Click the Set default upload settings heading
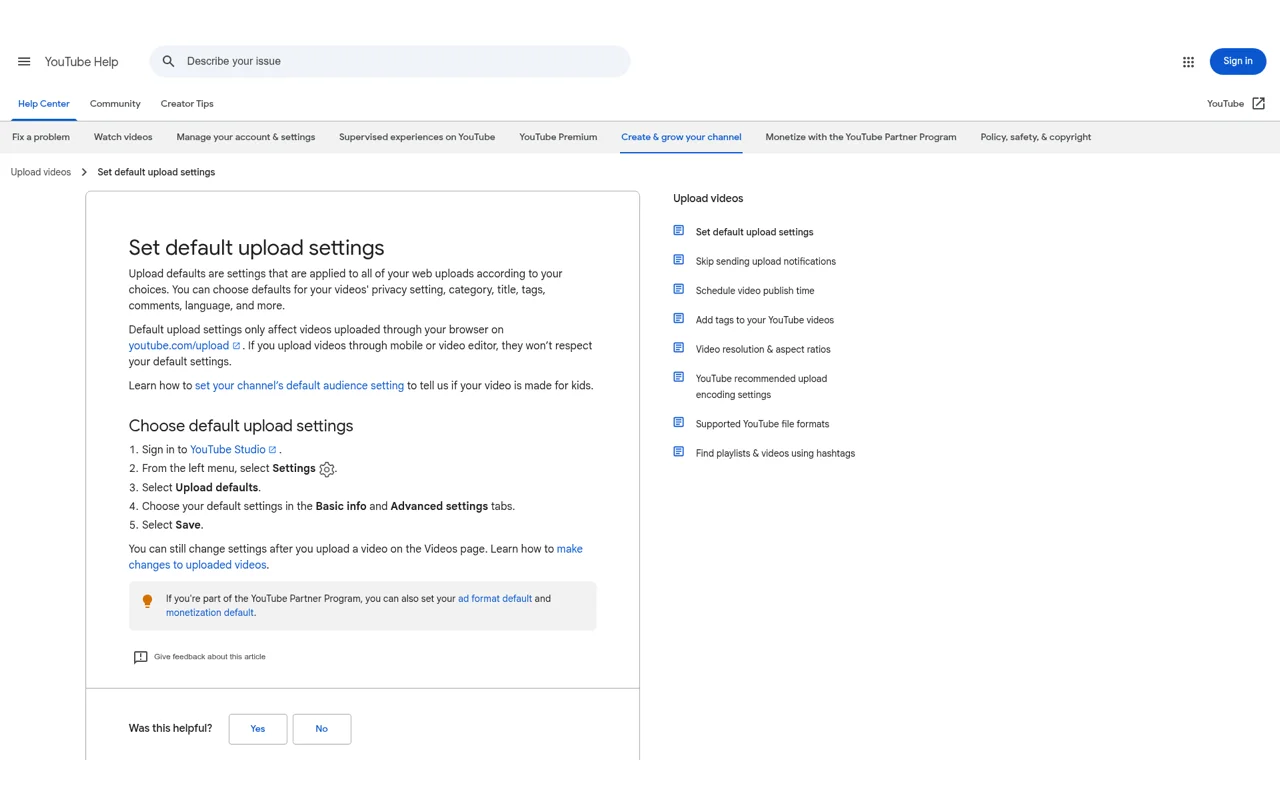Image resolution: width=1280 pixels, height=800 pixels. 256,248
